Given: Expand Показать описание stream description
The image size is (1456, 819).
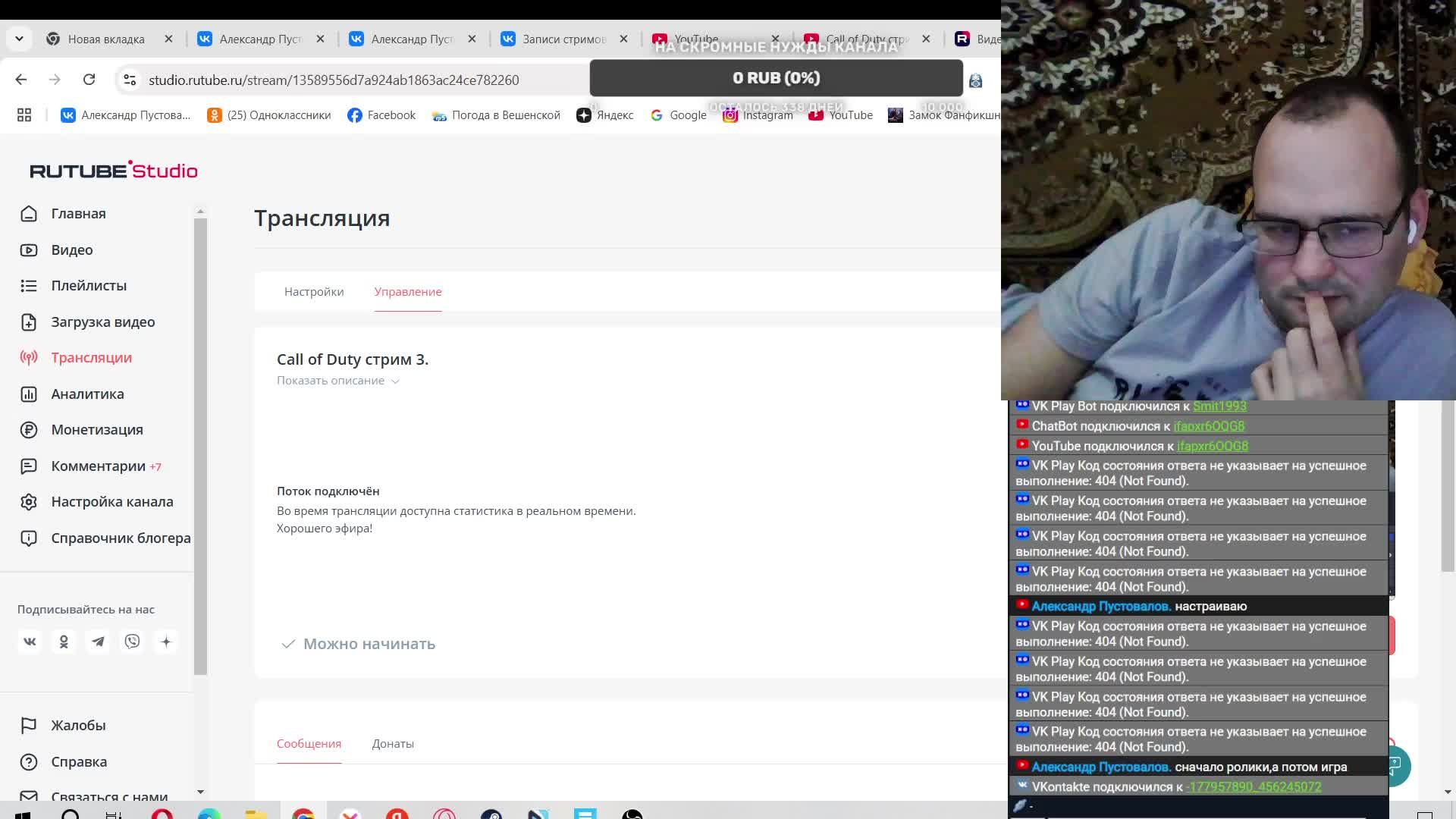Looking at the screenshot, I should click(337, 381).
